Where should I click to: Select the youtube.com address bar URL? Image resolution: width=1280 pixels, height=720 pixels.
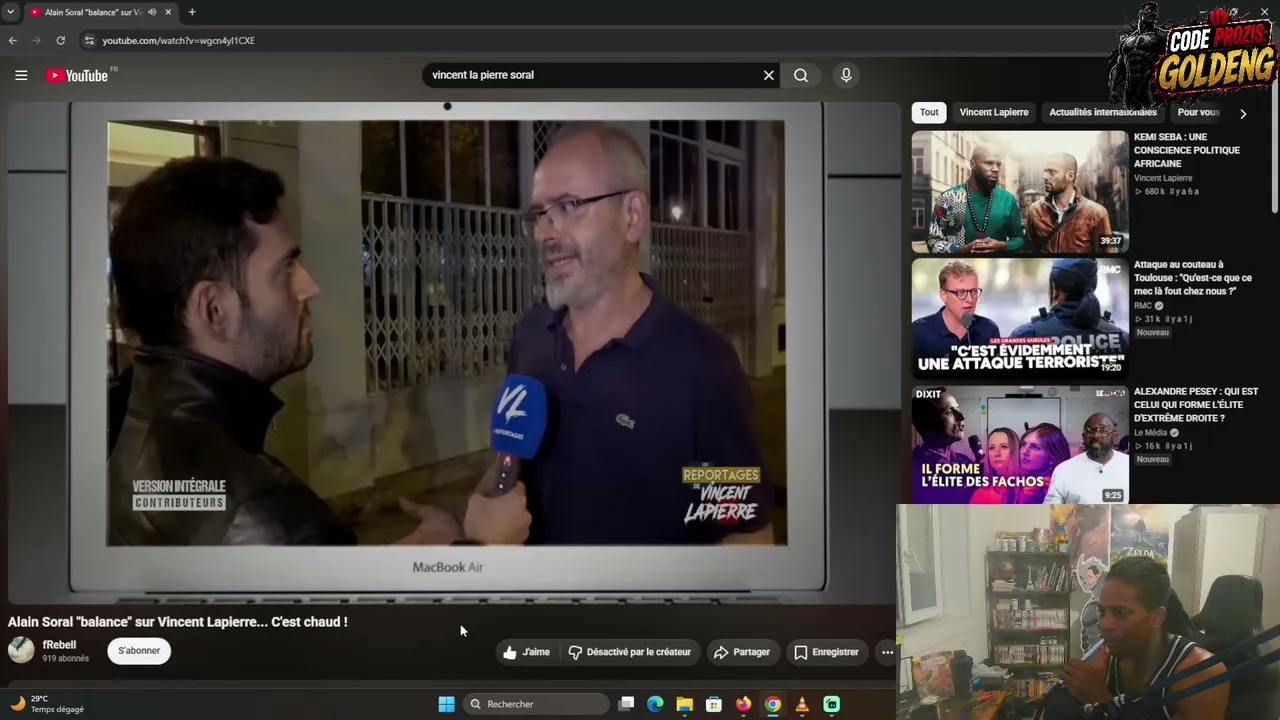click(x=178, y=41)
